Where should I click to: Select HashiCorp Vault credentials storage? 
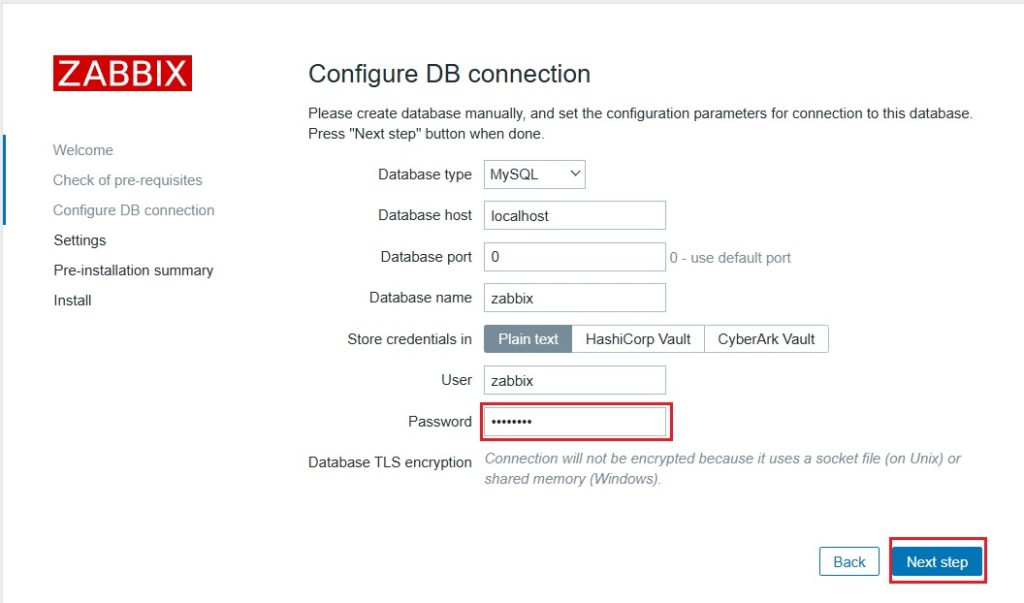(x=638, y=339)
